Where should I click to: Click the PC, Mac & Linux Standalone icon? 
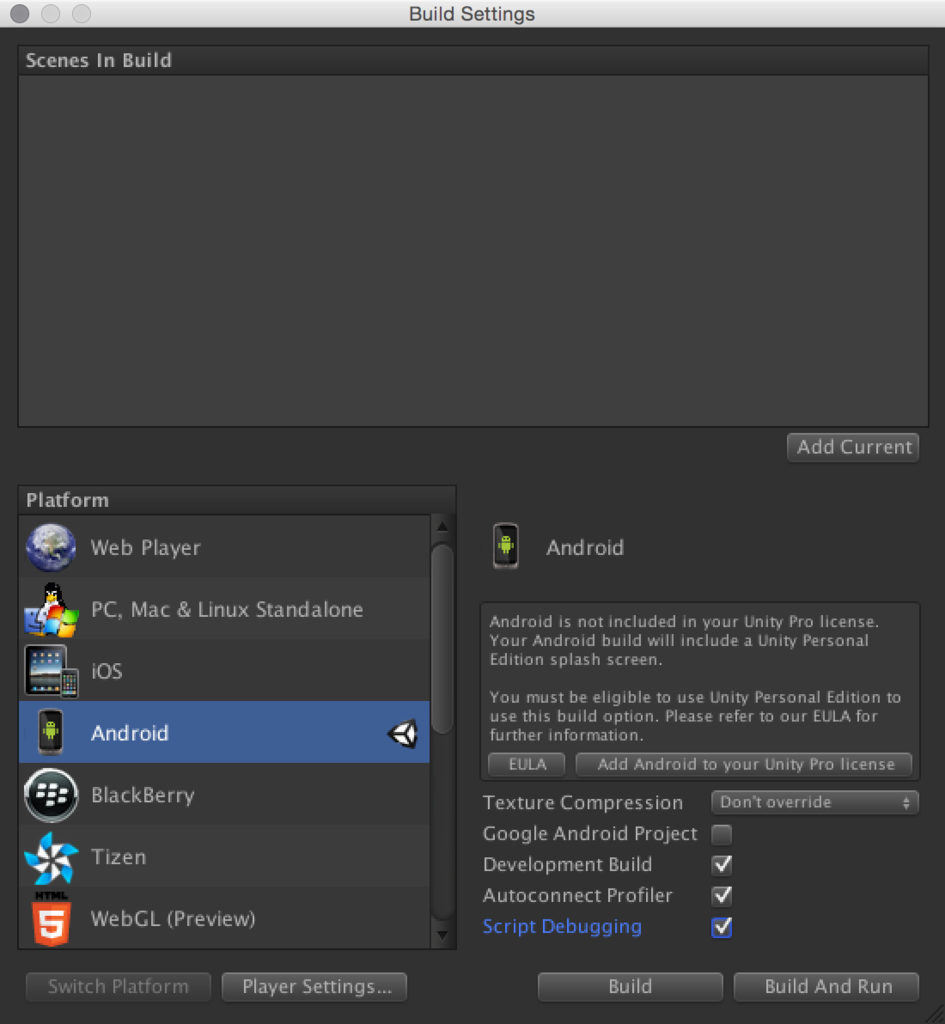coord(51,609)
